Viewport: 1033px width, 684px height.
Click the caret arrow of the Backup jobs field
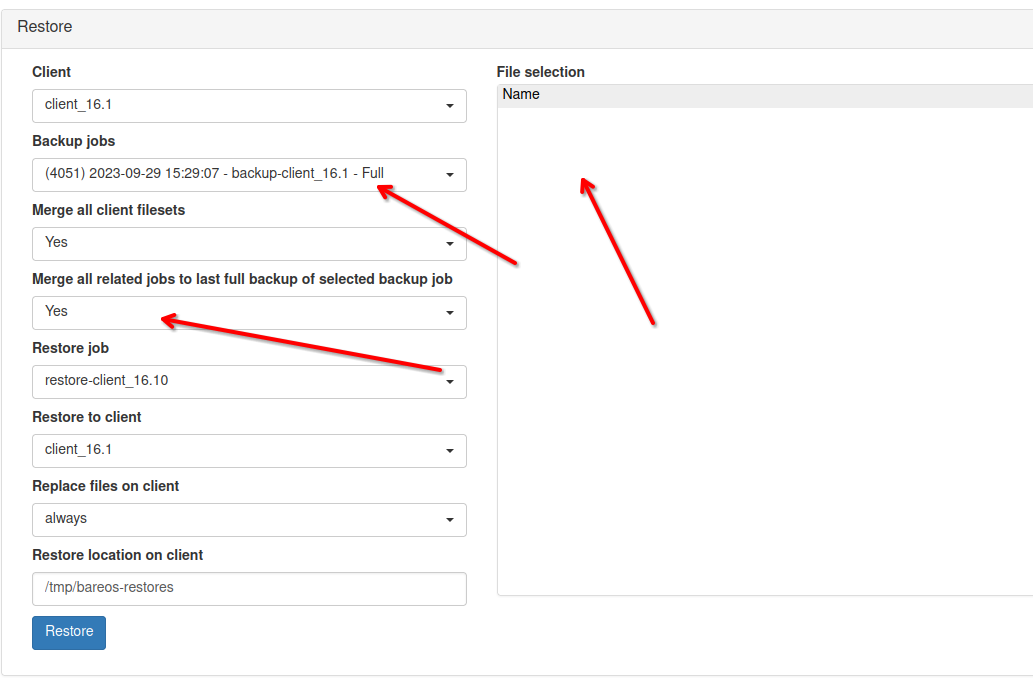(449, 175)
